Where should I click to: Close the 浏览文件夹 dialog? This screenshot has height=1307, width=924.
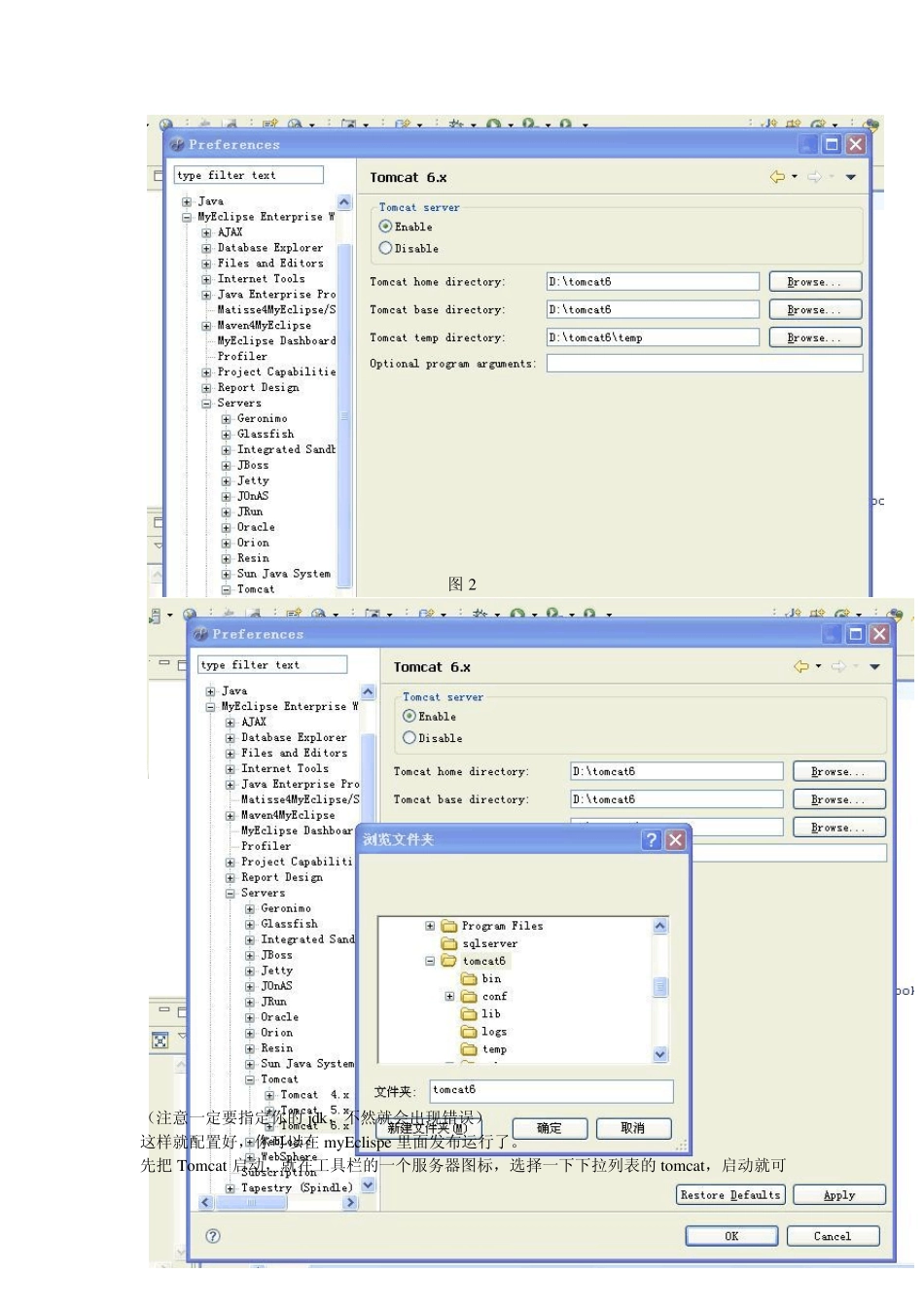(676, 840)
